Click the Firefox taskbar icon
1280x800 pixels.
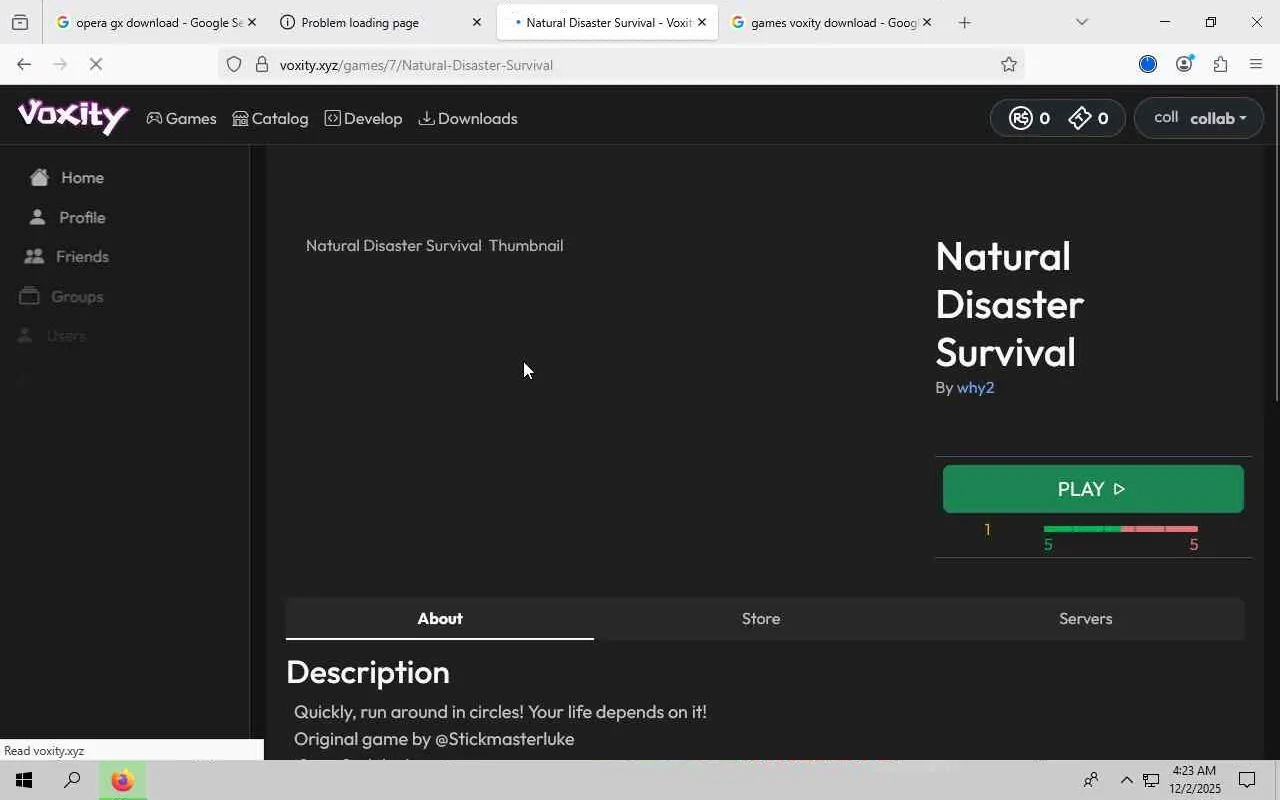[122, 780]
